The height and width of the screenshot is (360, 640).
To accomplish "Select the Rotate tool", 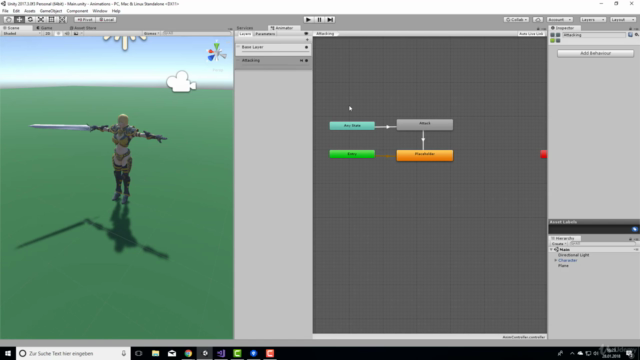I will pyautogui.click(x=30, y=20).
